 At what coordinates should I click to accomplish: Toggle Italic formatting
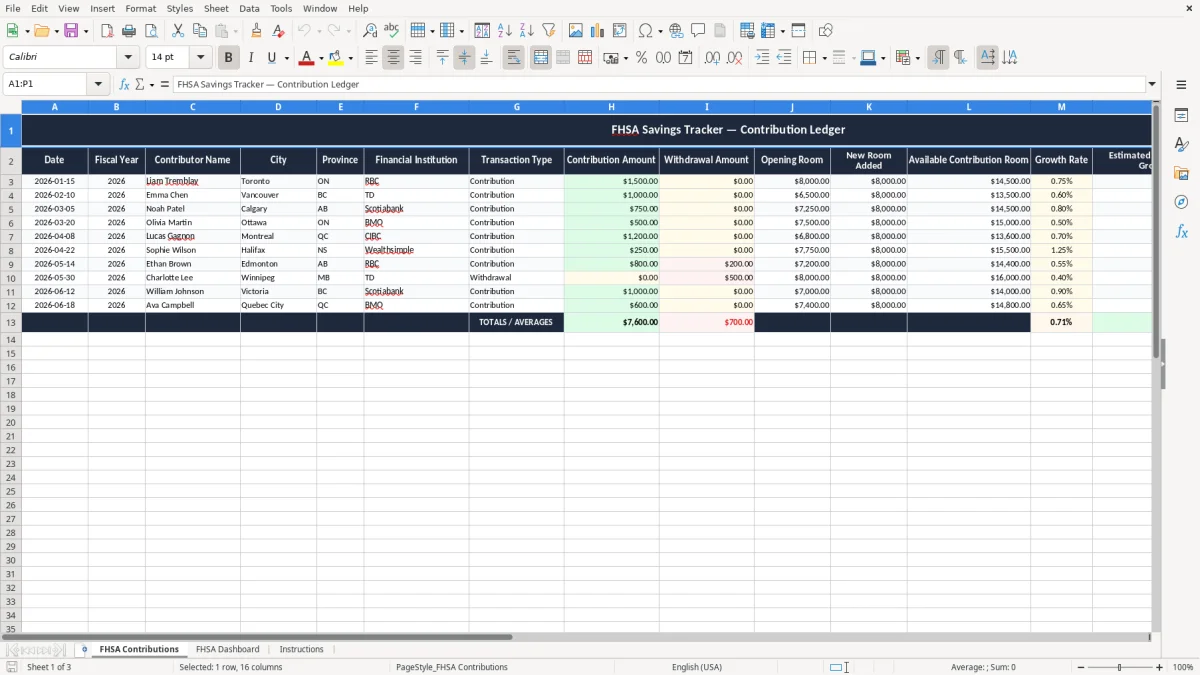[251, 58]
